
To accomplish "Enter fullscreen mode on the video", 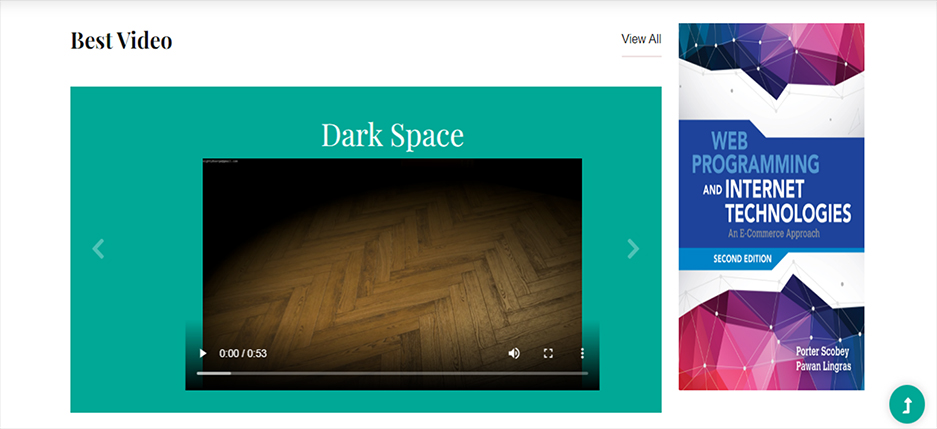I will click(548, 353).
